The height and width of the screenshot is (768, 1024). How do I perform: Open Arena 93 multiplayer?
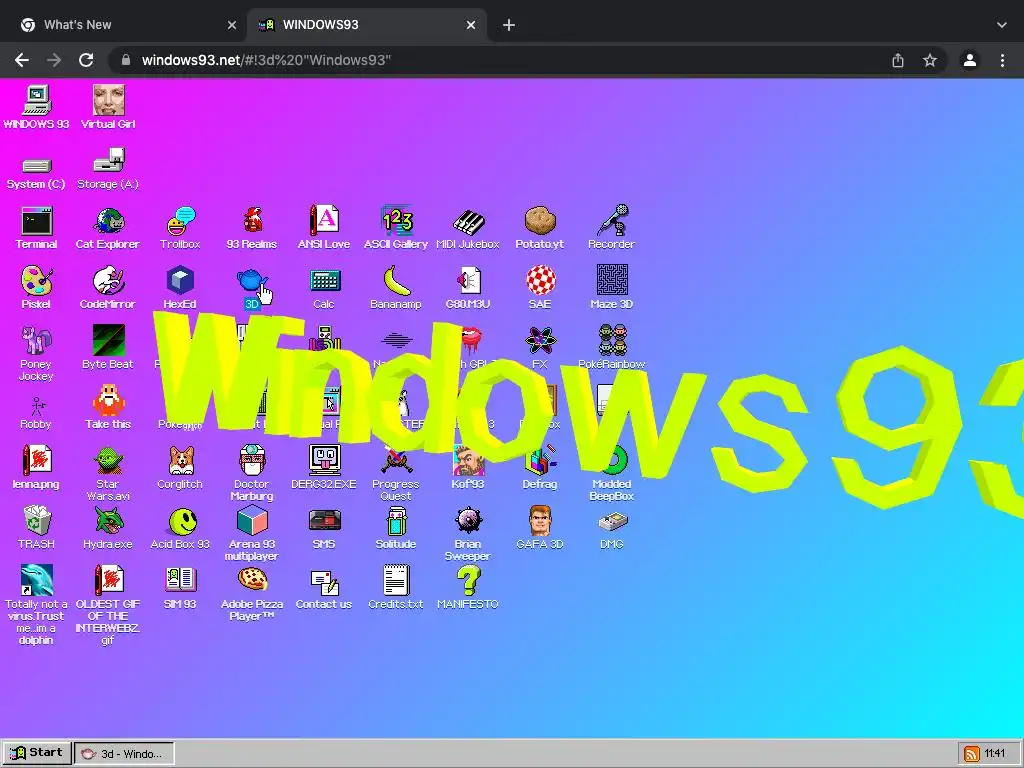point(252,520)
